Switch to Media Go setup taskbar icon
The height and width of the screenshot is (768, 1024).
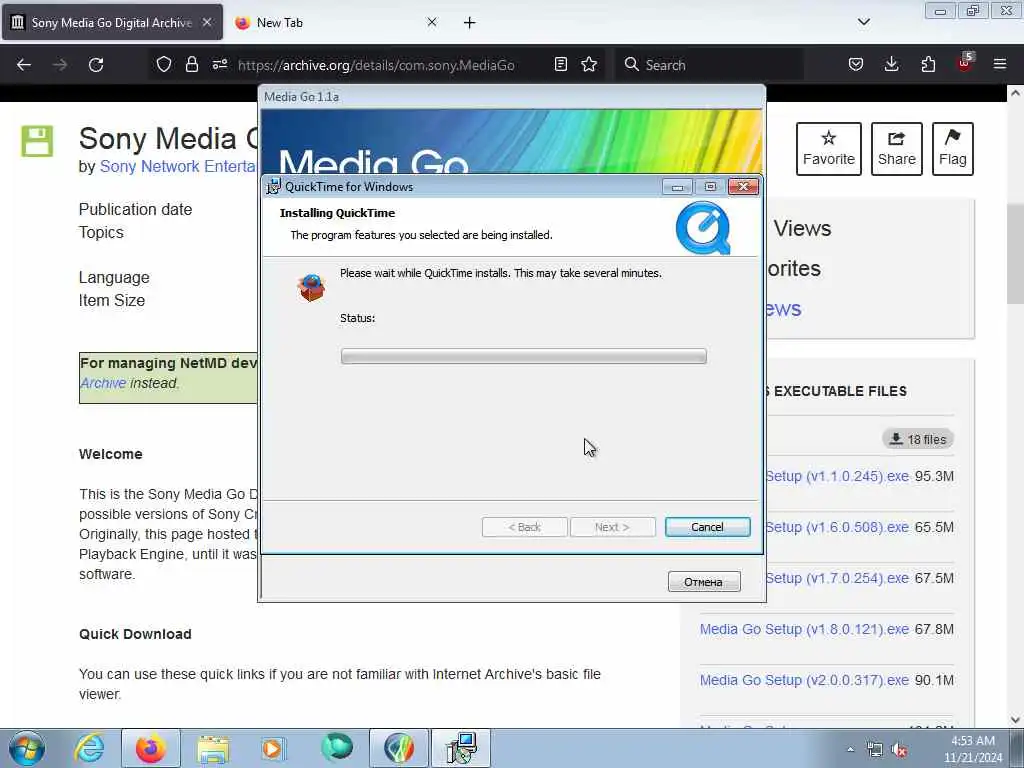pyautogui.click(x=399, y=748)
